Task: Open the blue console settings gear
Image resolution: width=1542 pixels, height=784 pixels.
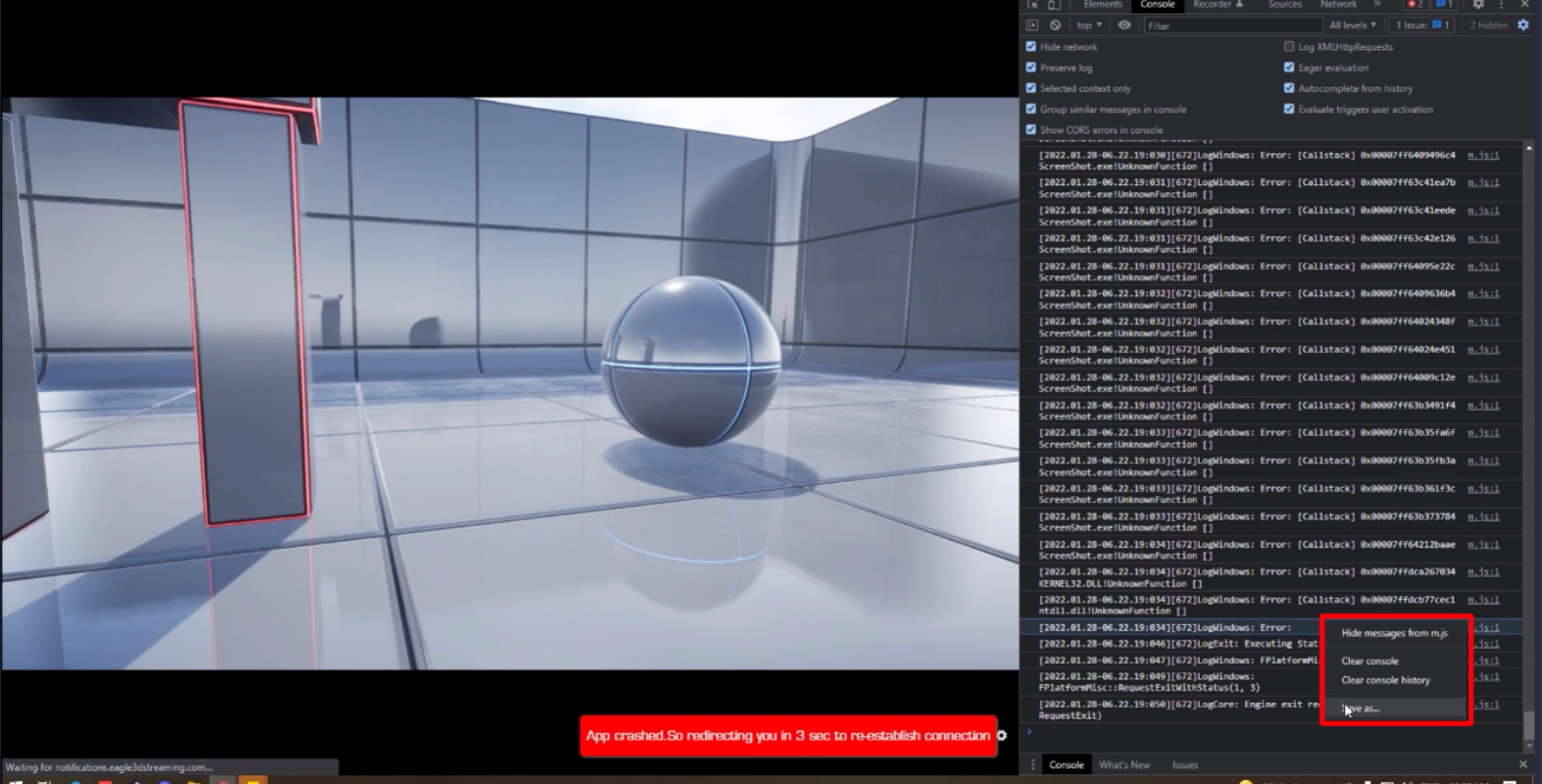Action: tap(1522, 25)
